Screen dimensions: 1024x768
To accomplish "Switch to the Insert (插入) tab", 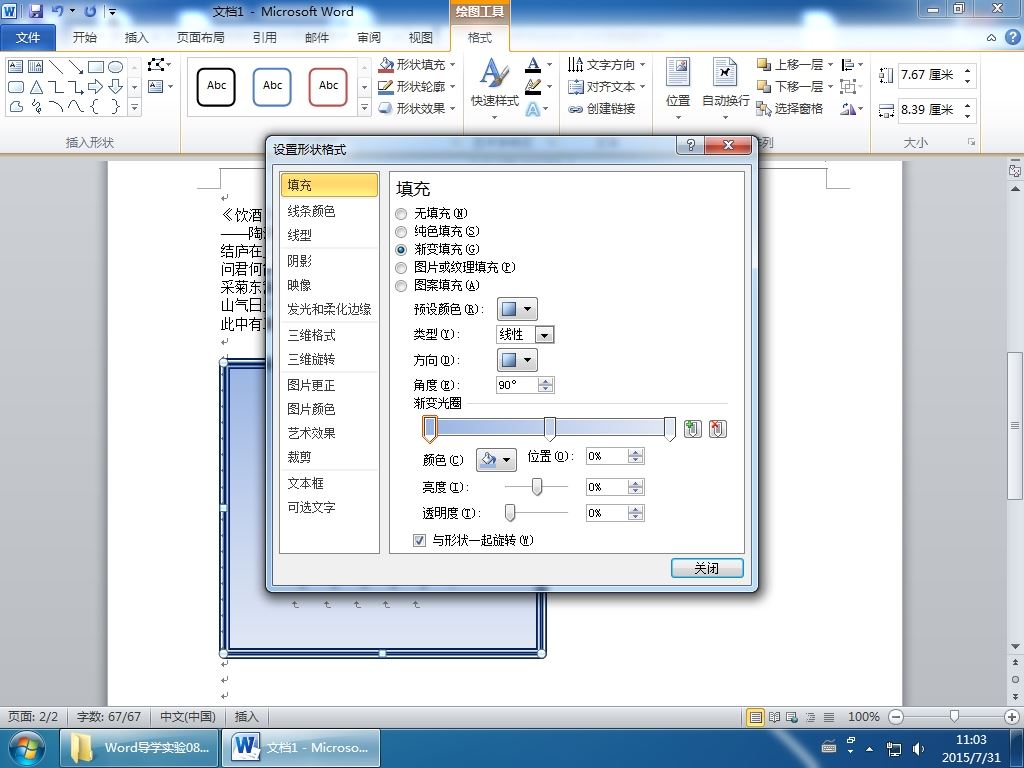I will (x=136, y=37).
